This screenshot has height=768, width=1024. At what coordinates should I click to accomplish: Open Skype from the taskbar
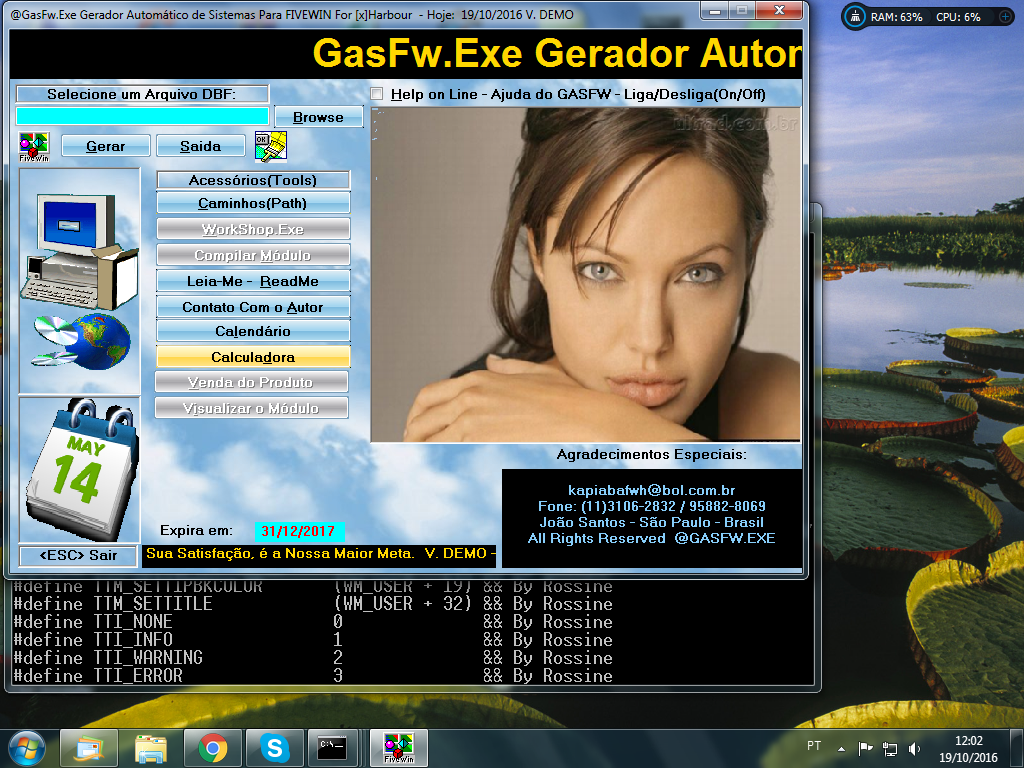[x=275, y=748]
